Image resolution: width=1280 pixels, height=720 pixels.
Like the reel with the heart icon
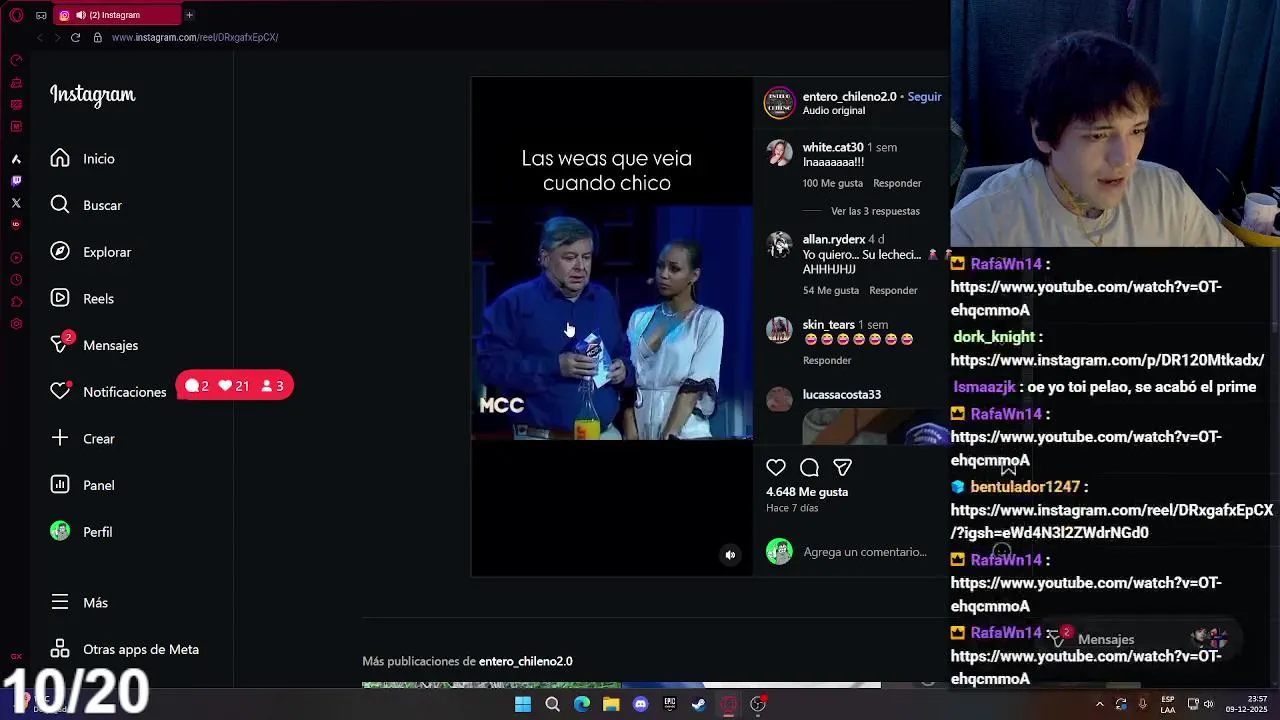(776, 467)
